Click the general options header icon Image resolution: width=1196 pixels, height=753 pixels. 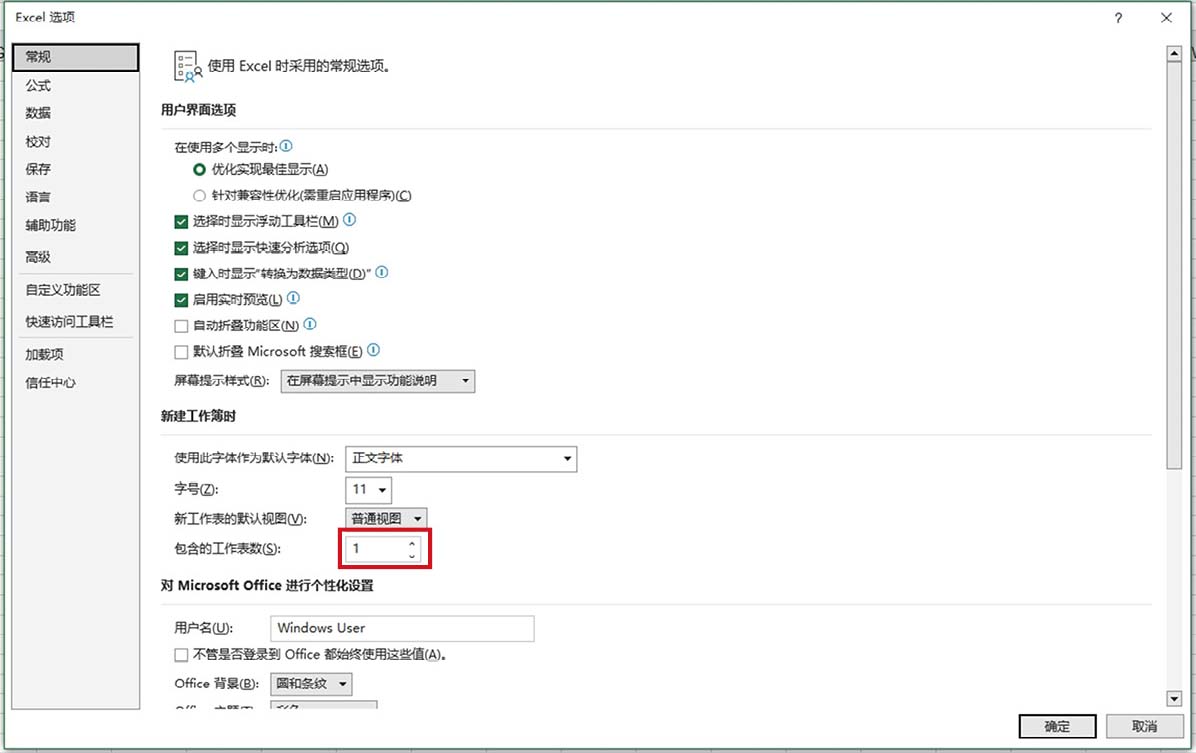point(188,66)
